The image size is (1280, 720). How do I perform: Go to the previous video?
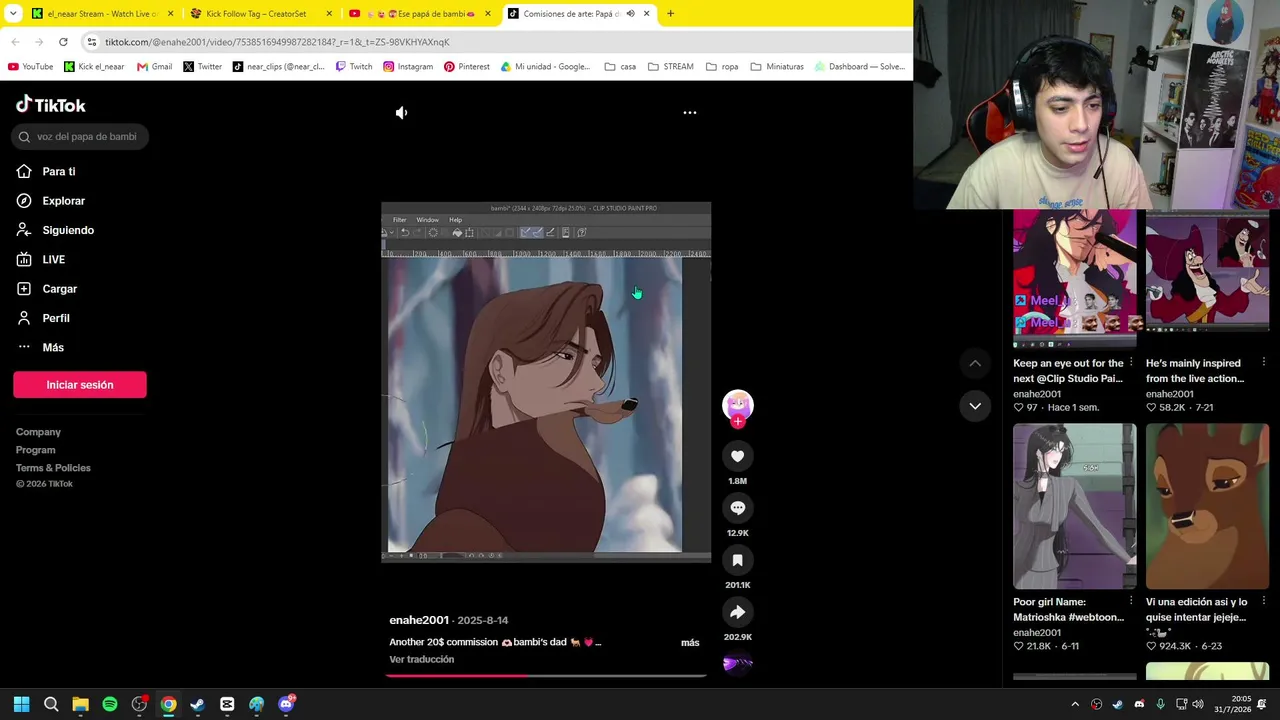click(975, 363)
